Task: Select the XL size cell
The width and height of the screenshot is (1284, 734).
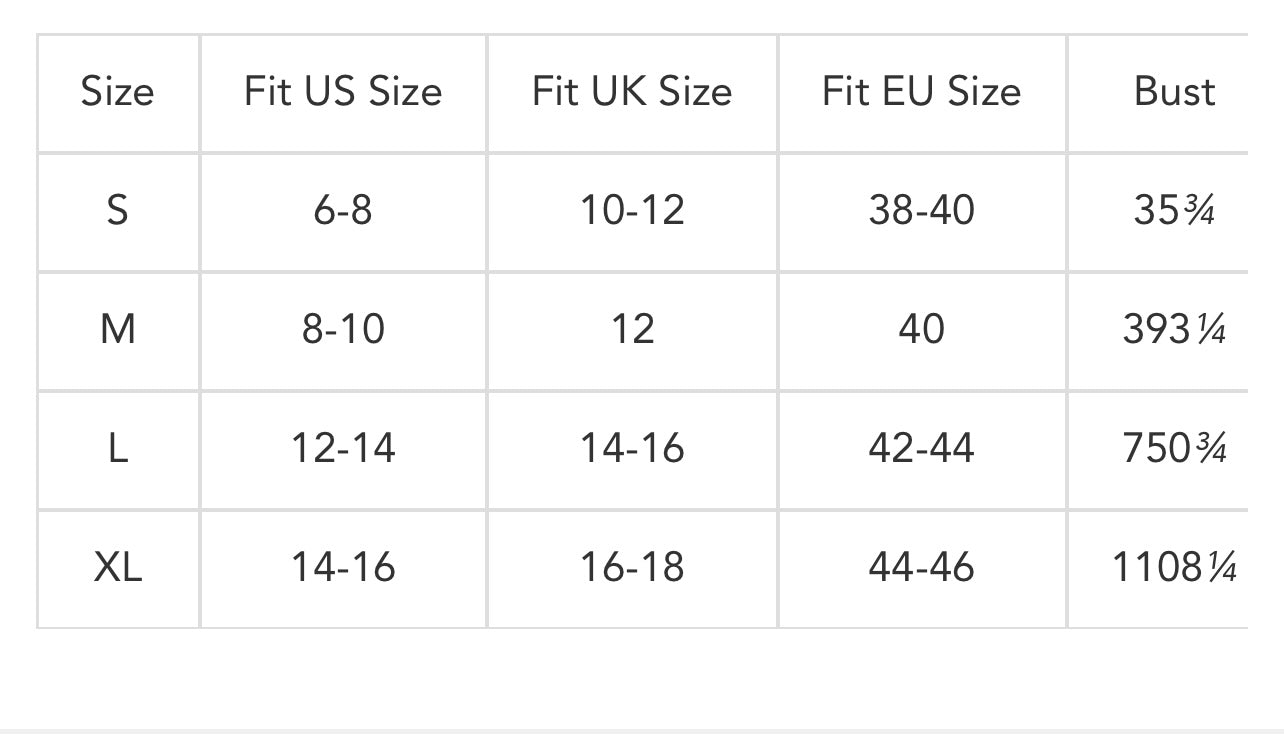Action: point(118,568)
